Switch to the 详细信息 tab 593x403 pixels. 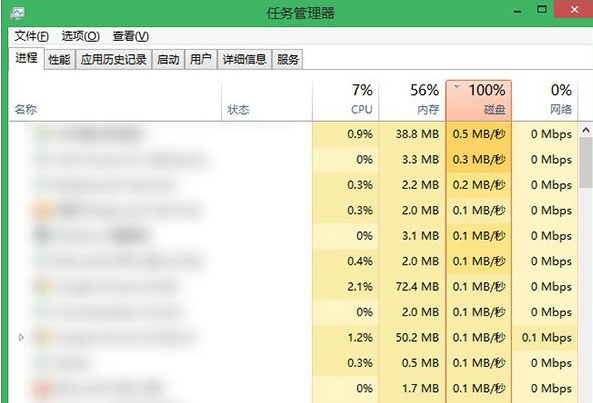tap(244, 59)
